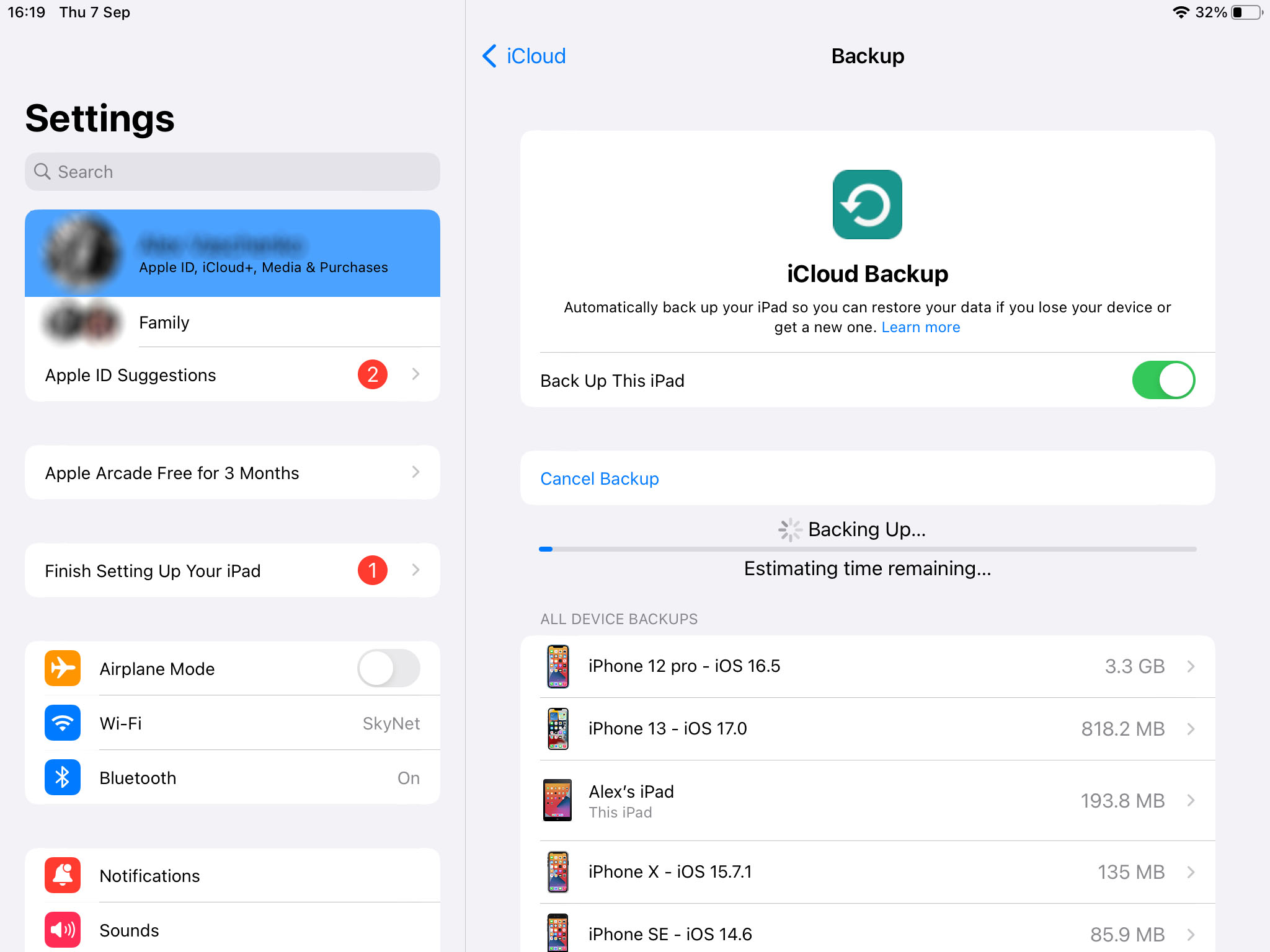Image resolution: width=1270 pixels, height=952 pixels.
Task: Tap the 32% battery percentage
Action: [1211, 12]
